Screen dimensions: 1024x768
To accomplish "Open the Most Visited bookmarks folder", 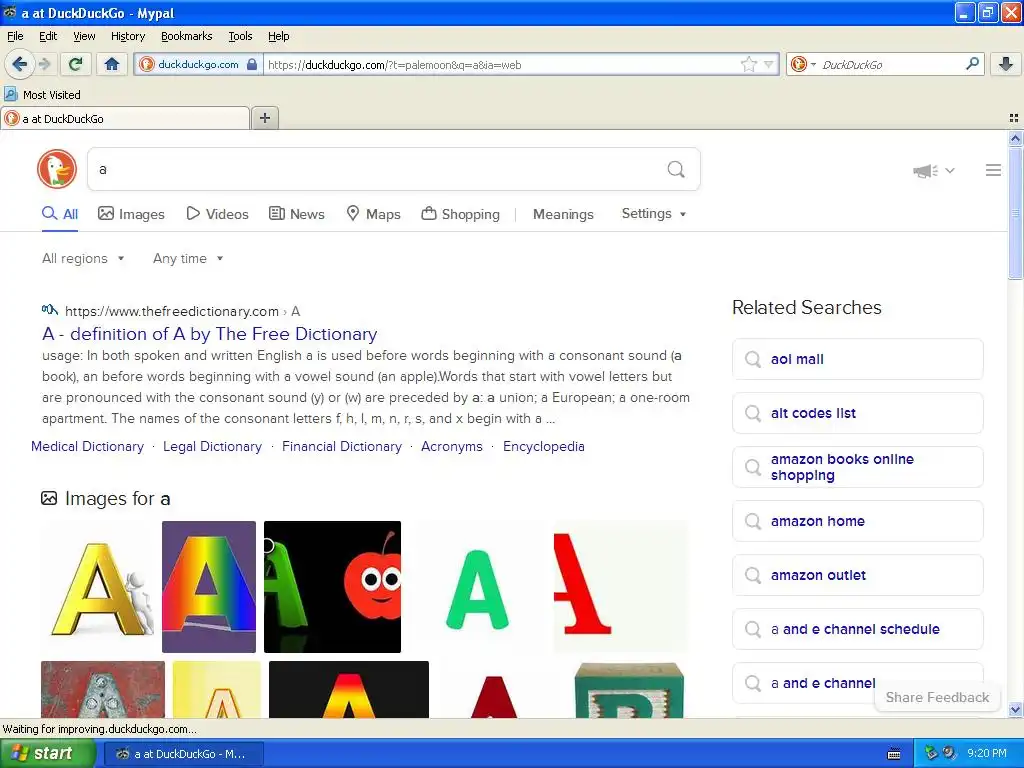I will click(42, 95).
